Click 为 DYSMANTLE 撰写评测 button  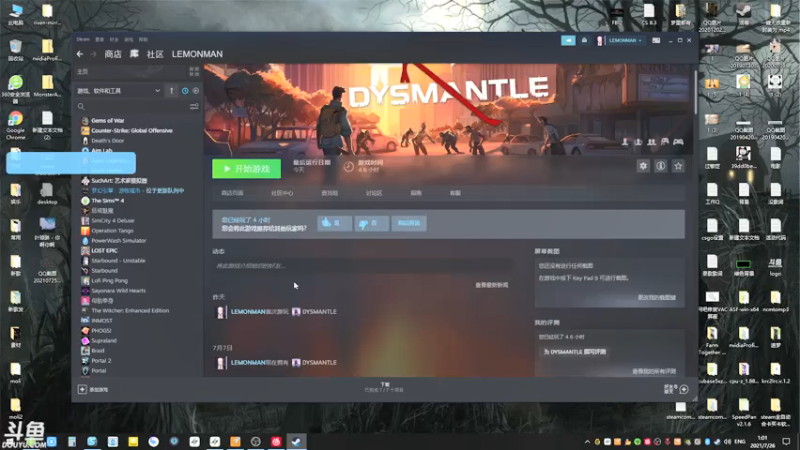click(x=574, y=352)
